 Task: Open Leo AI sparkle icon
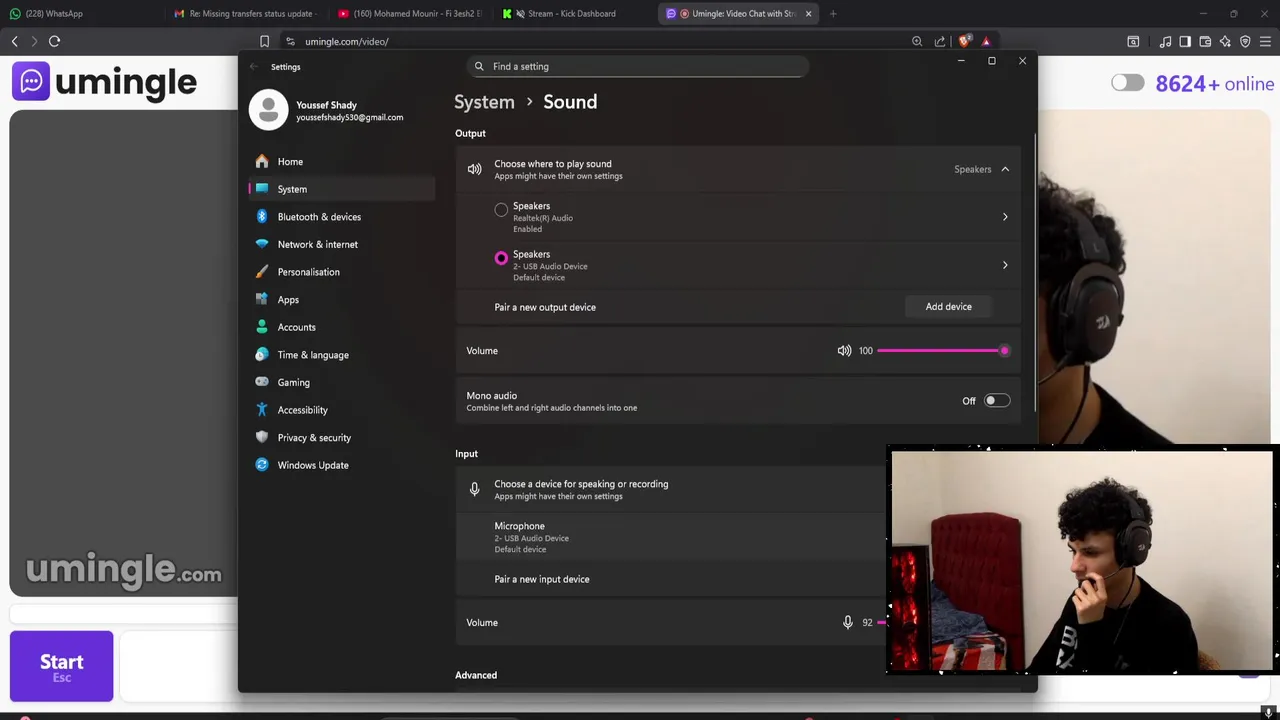point(1225,41)
